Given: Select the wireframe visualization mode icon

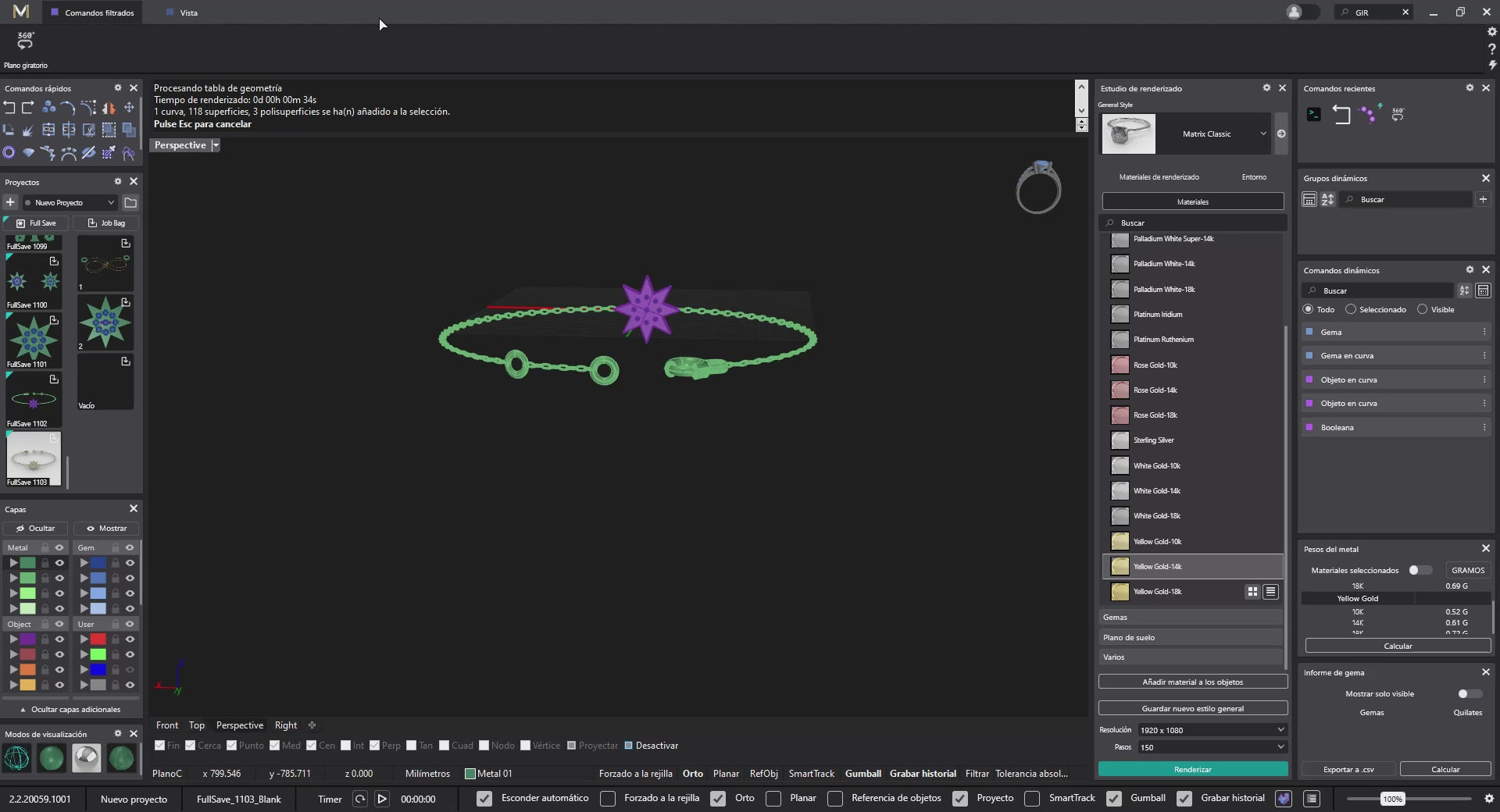Looking at the screenshot, I should tap(16, 758).
